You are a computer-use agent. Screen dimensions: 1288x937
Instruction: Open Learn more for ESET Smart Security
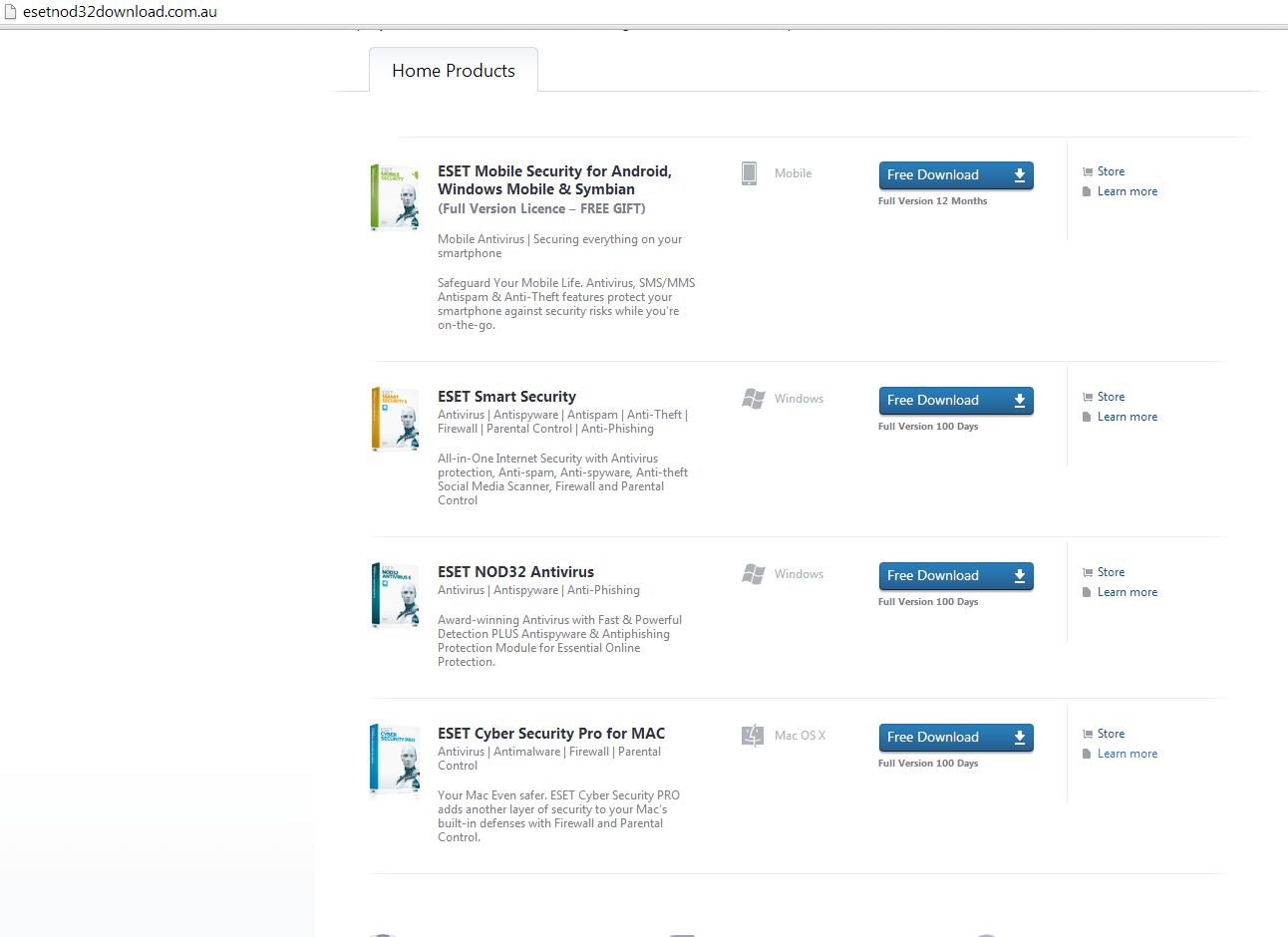click(1127, 417)
